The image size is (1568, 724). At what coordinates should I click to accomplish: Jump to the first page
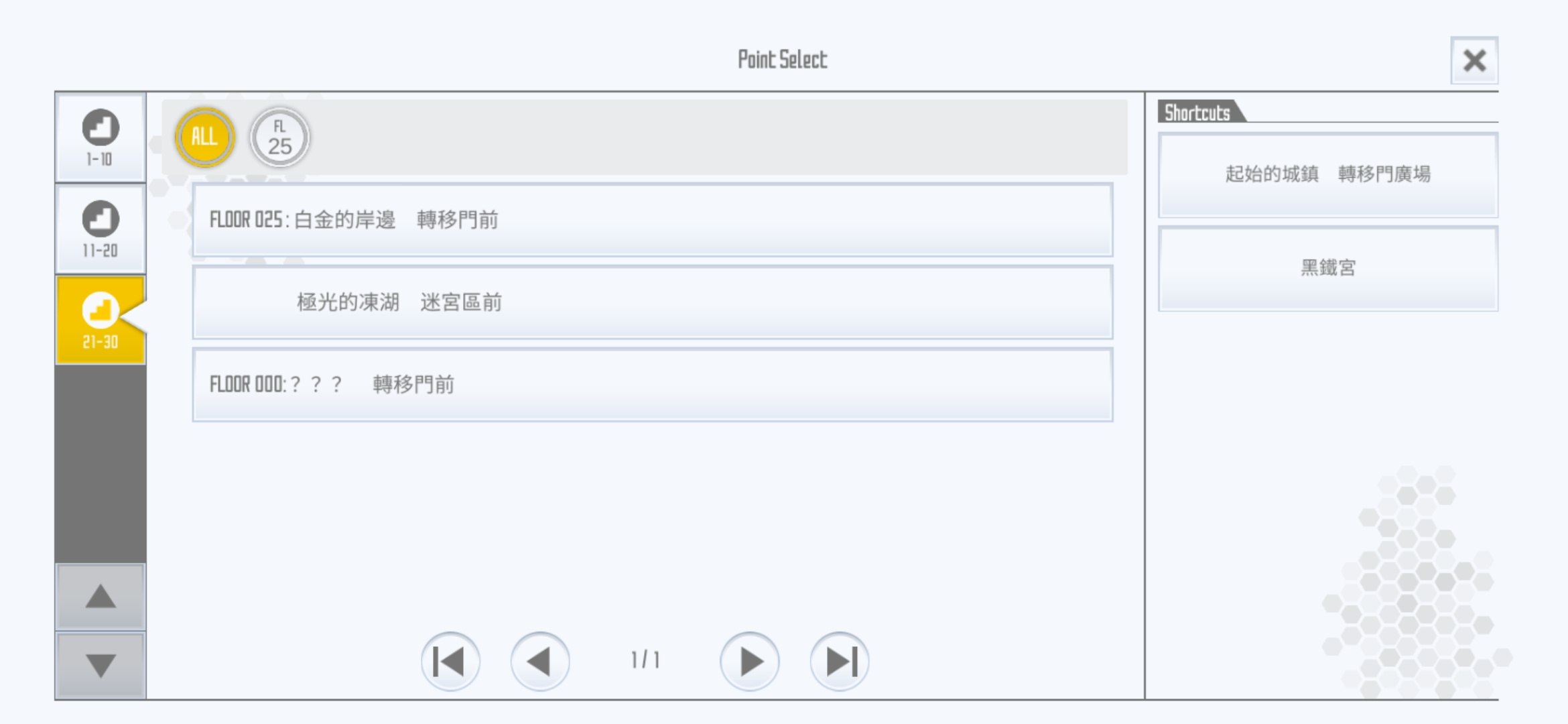point(450,662)
